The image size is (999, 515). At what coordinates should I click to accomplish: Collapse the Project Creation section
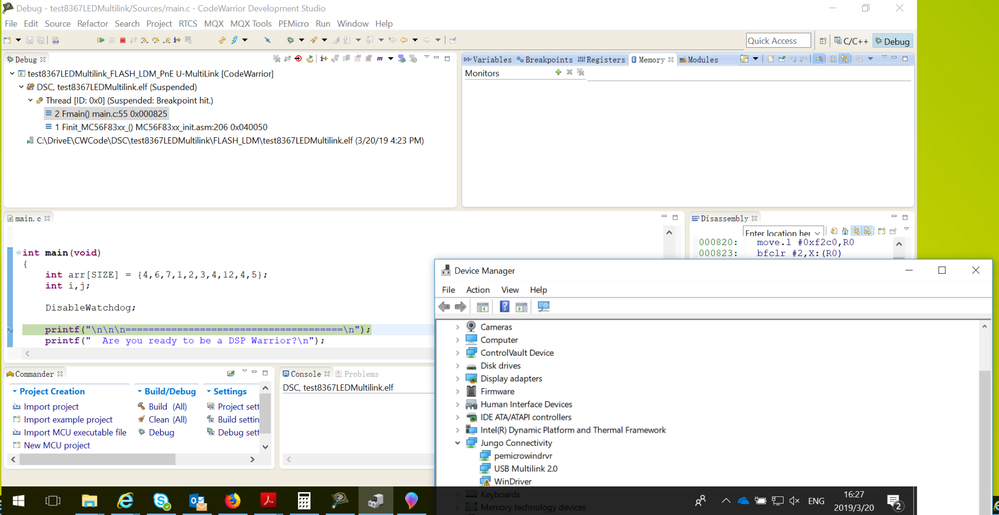point(15,391)
